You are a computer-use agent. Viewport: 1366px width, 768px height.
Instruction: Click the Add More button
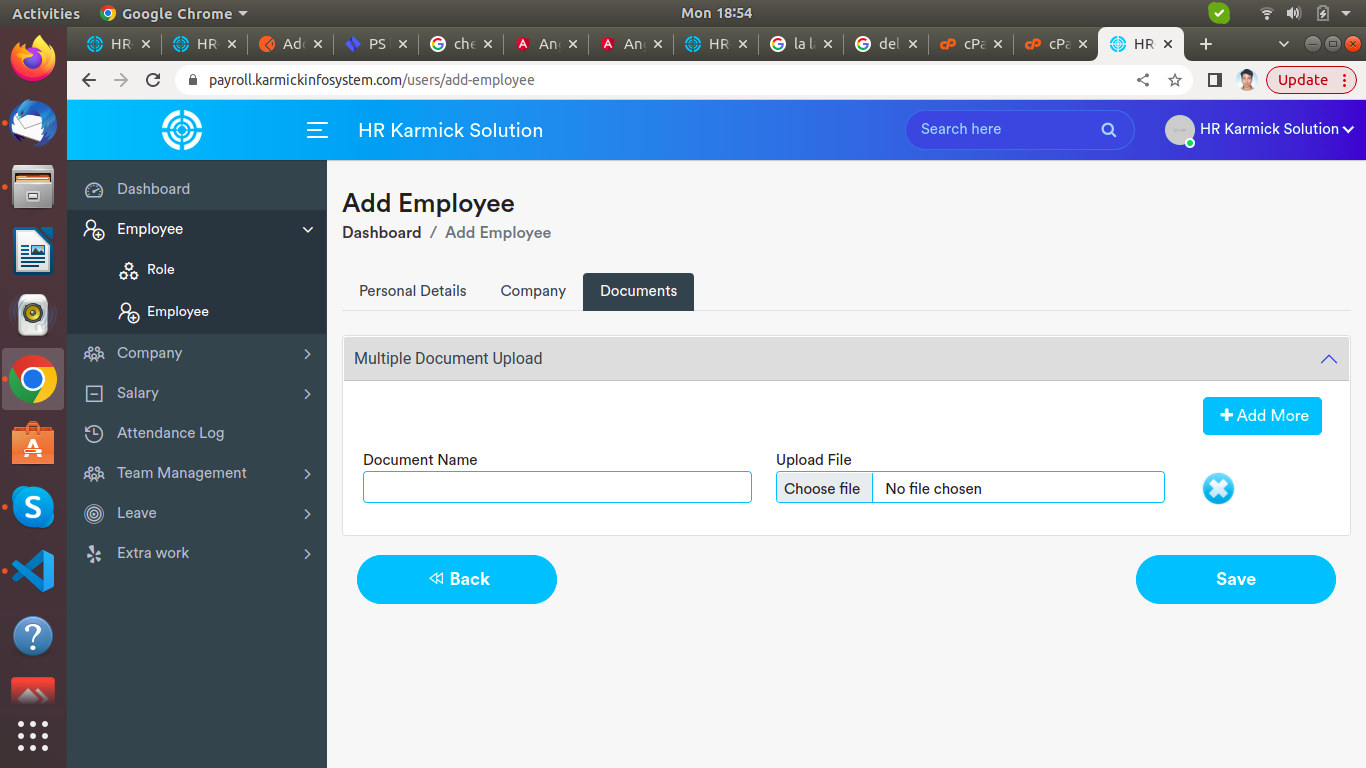pos(1262,416)
